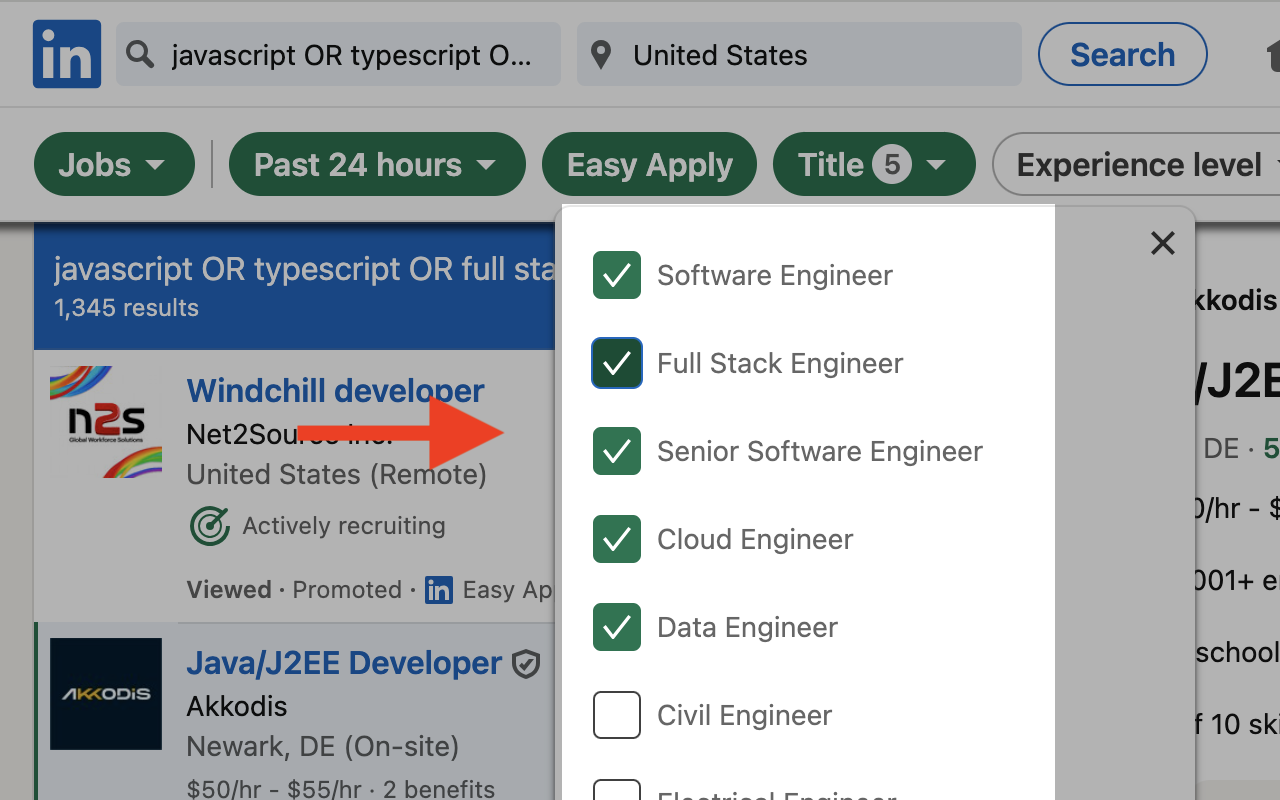Collapse the Title filter dropdown
Viewport: 1280px width, 800px height.
pos(873,165)
